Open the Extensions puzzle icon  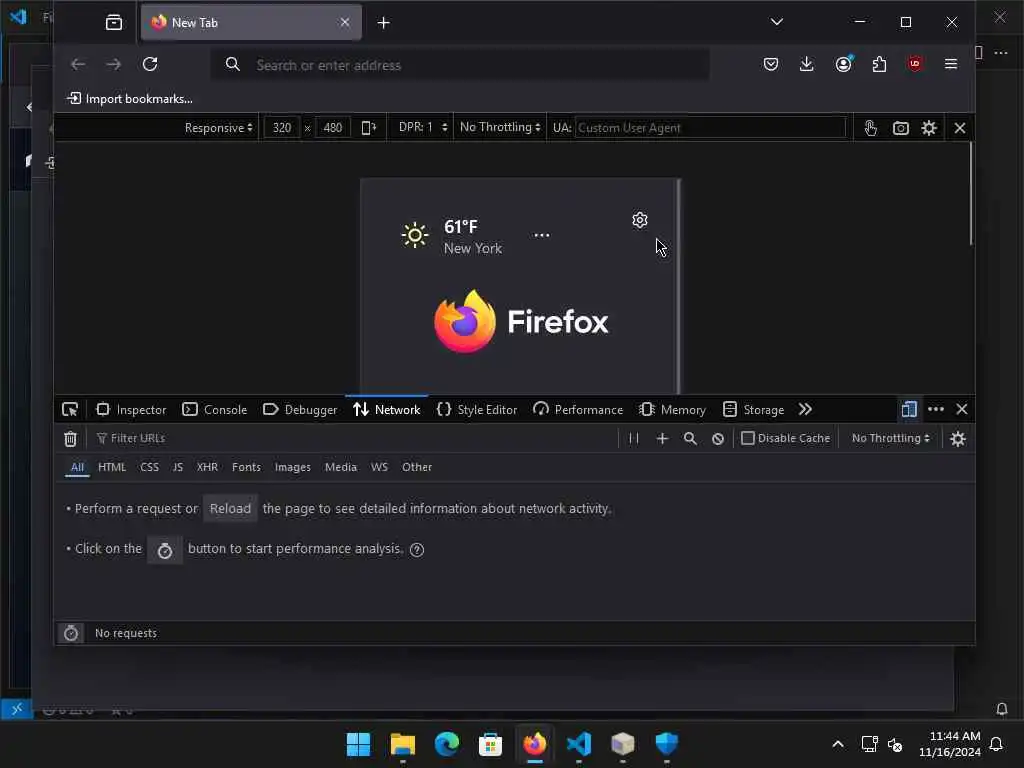coord(879,64)
